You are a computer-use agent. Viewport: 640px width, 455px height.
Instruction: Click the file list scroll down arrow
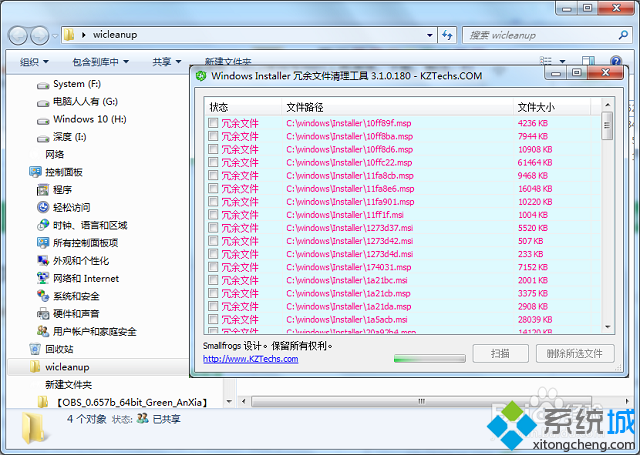coord(607,327)
